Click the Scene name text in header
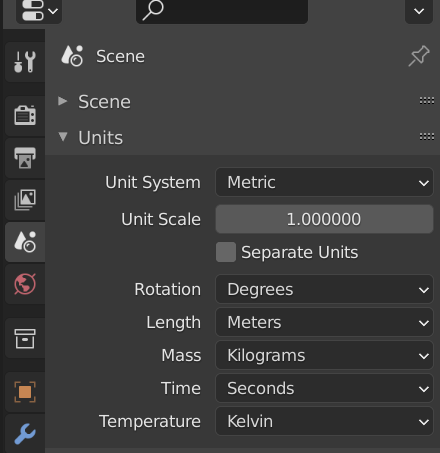The height and width of the screenshot is (453, 440). coord(120,56)
